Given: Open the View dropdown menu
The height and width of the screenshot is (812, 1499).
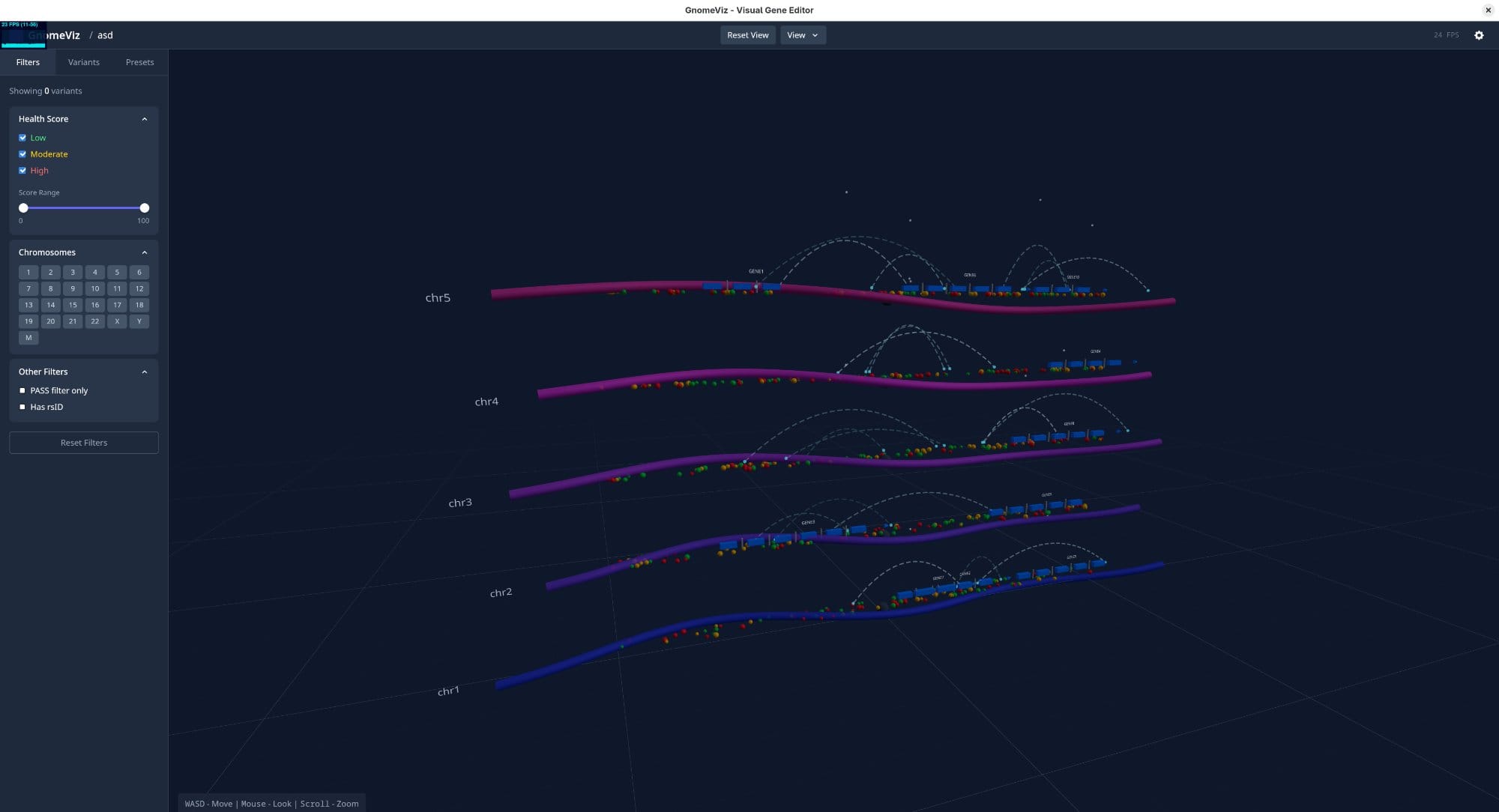Looking at the screenshot, I should [803, 35].
